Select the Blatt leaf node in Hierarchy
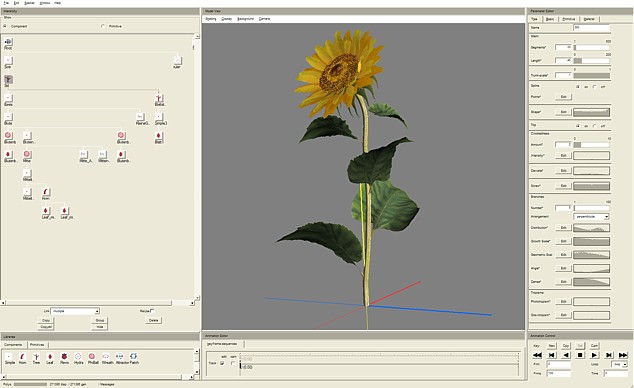634x388 pixels. pos(158,137)
